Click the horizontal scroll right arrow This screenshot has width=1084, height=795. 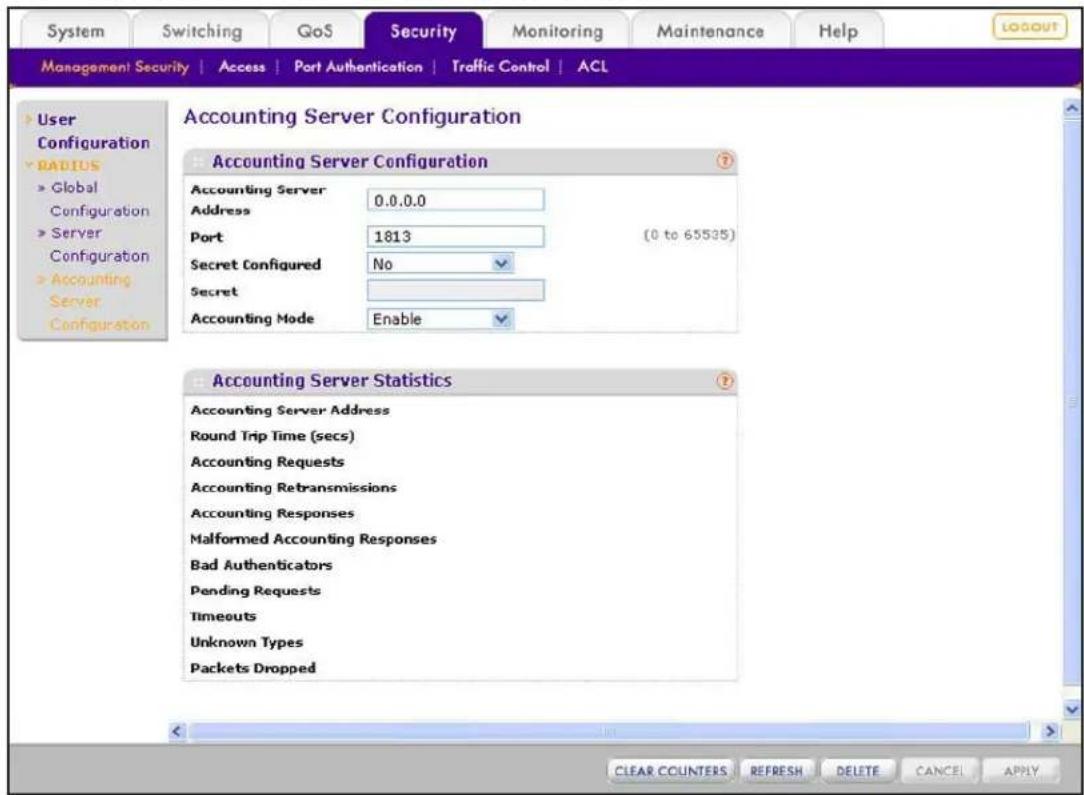click(x=1049, y=731)
